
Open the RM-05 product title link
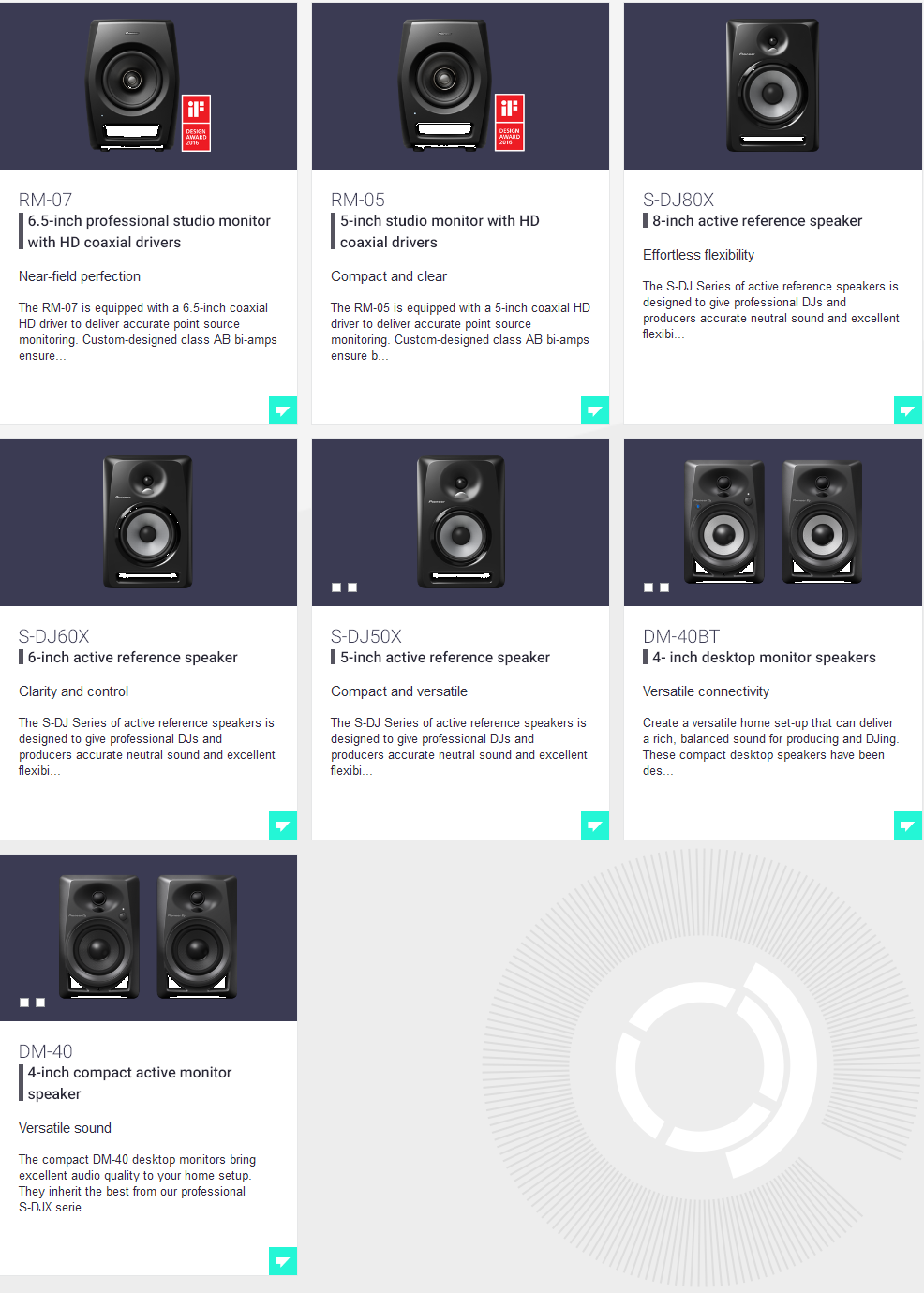(358, 200)
